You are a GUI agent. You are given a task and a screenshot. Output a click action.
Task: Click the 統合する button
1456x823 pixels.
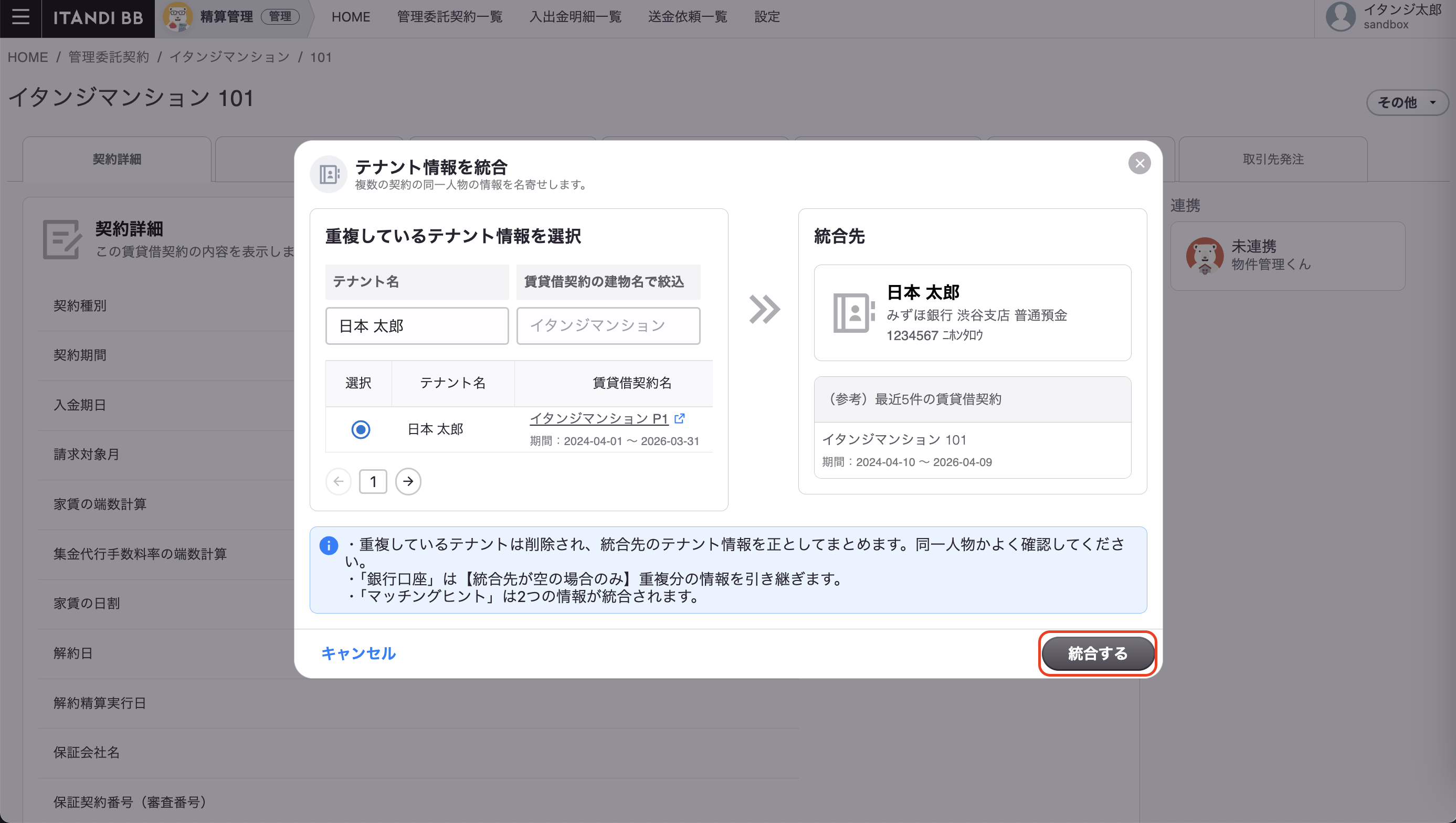(x=1098, y=653)
